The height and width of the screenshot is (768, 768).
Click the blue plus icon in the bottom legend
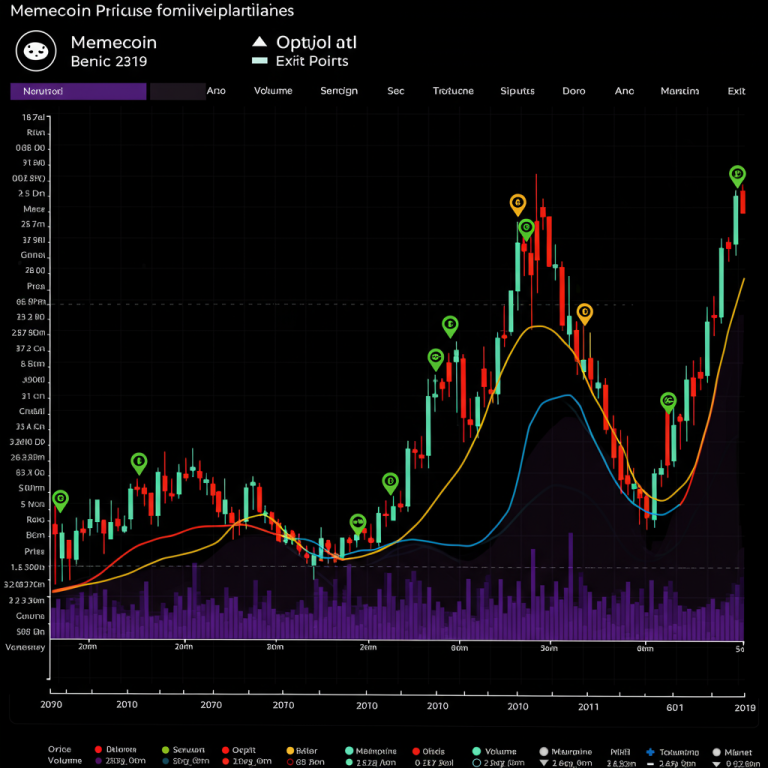point(650,750)
